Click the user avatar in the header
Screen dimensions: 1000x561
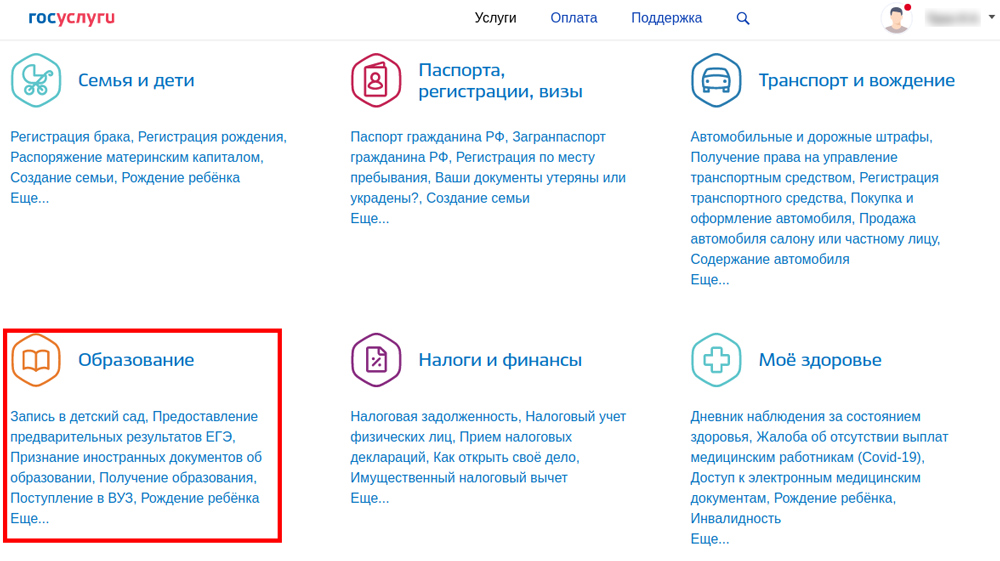[x=896, y=18]
